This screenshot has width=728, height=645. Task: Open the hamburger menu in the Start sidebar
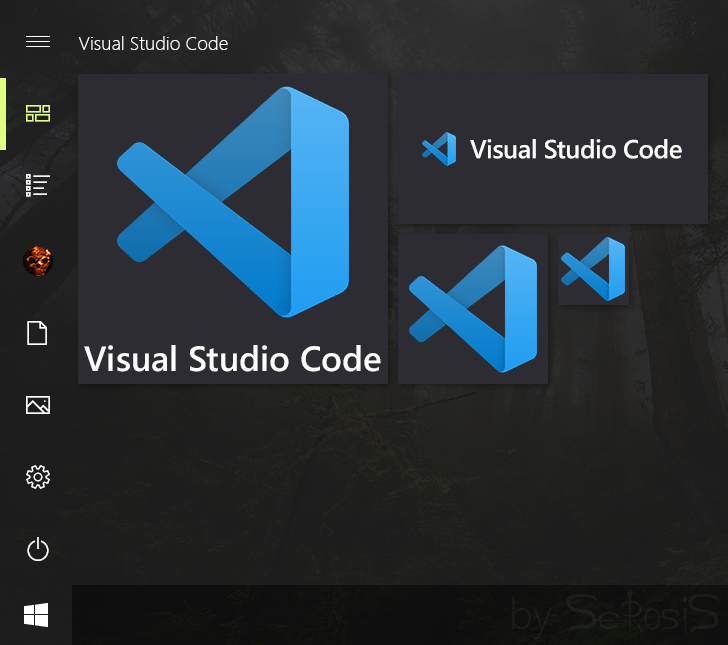tap(38, 42)
